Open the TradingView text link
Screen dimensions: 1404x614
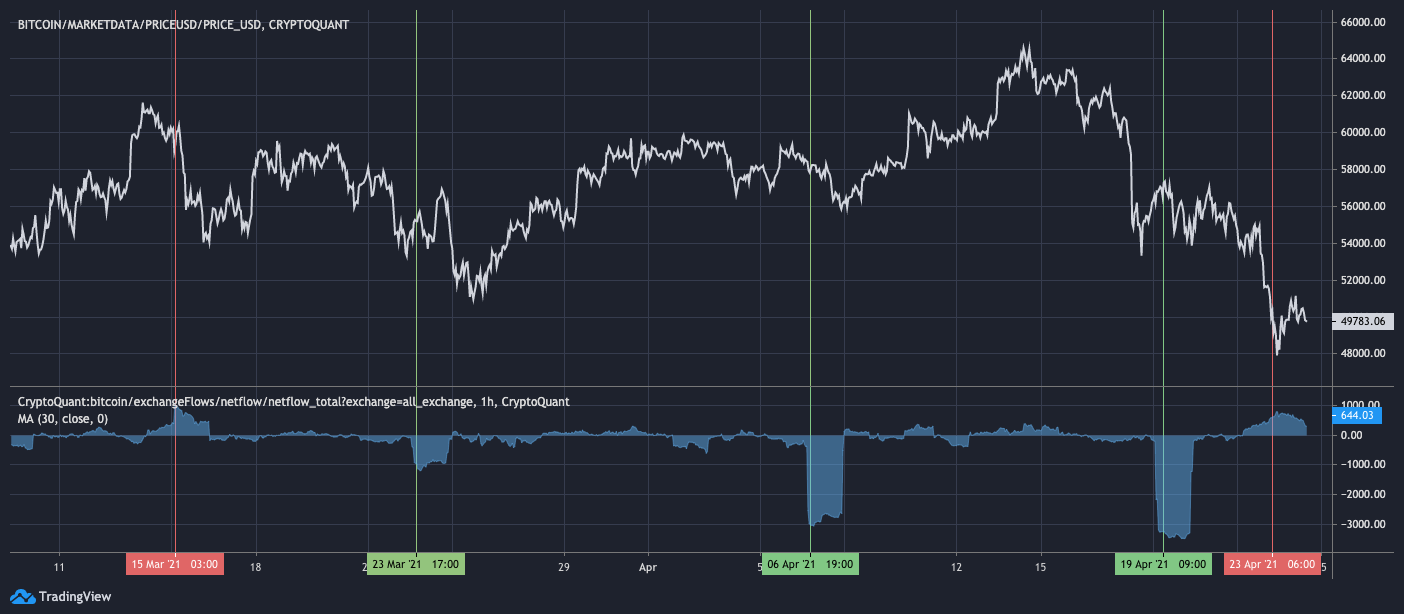[75, 597]
